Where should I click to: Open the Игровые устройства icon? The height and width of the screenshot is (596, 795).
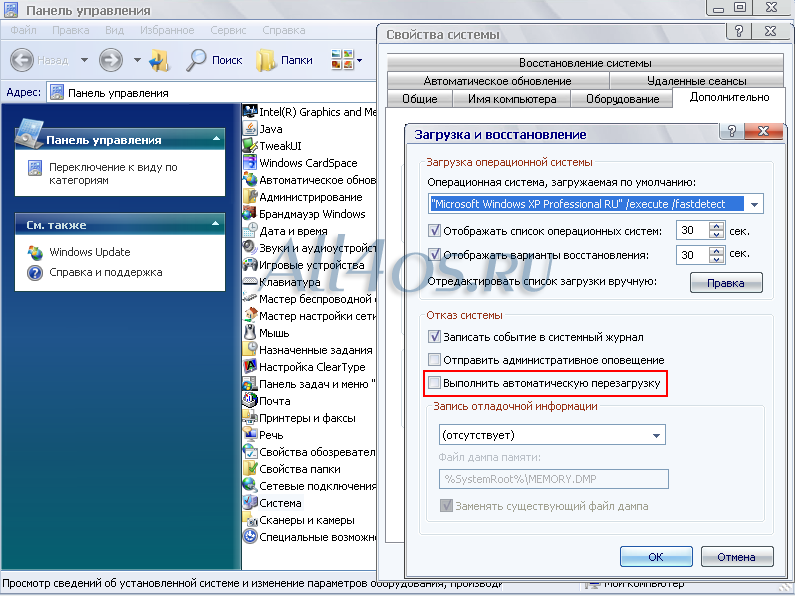coord(250,265)
